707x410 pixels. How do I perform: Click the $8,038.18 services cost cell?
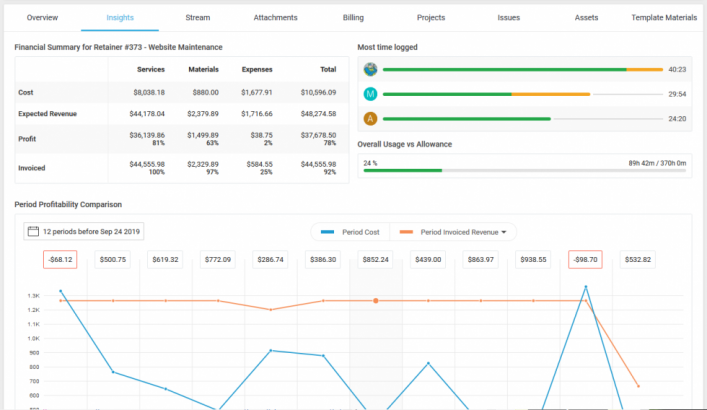[149, 92]
